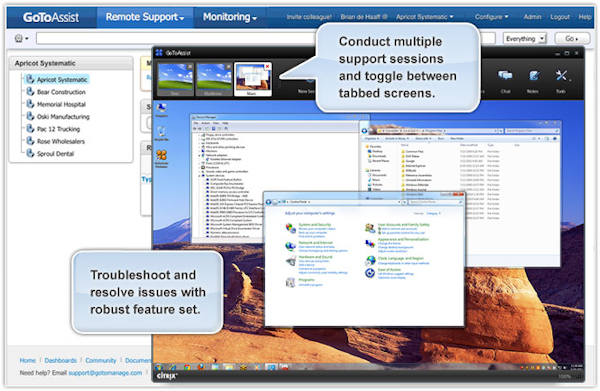
Task: Select the Recycle Bin icon on remote desktop
Action: [161, 133]
